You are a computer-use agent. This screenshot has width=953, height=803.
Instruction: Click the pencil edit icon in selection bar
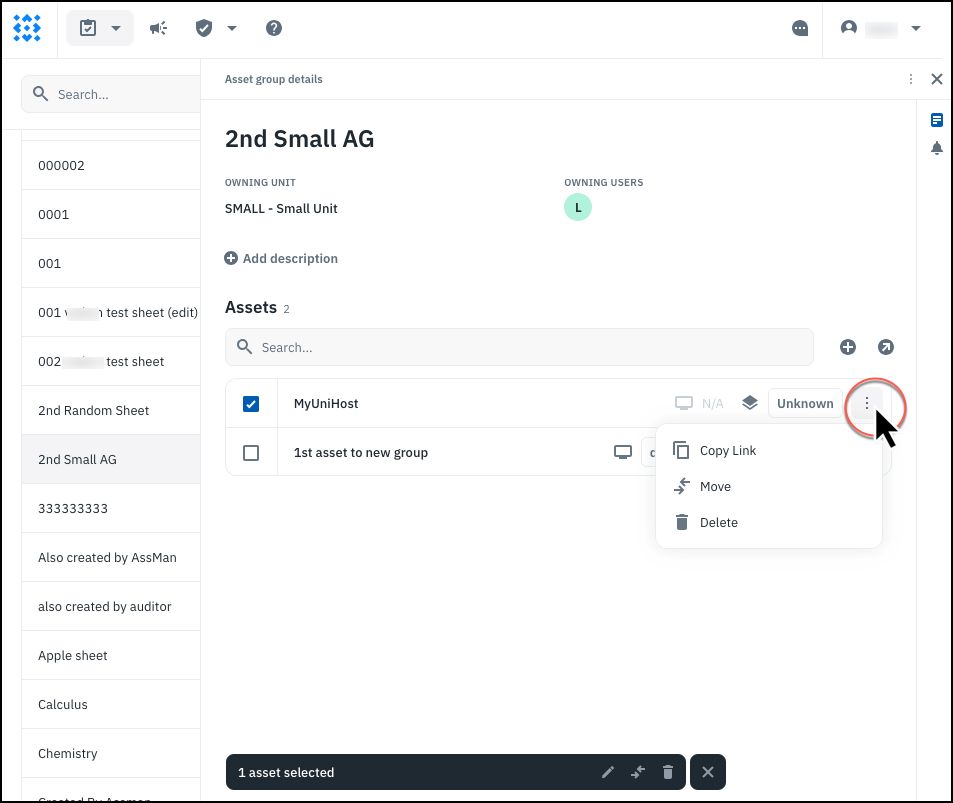608,773
